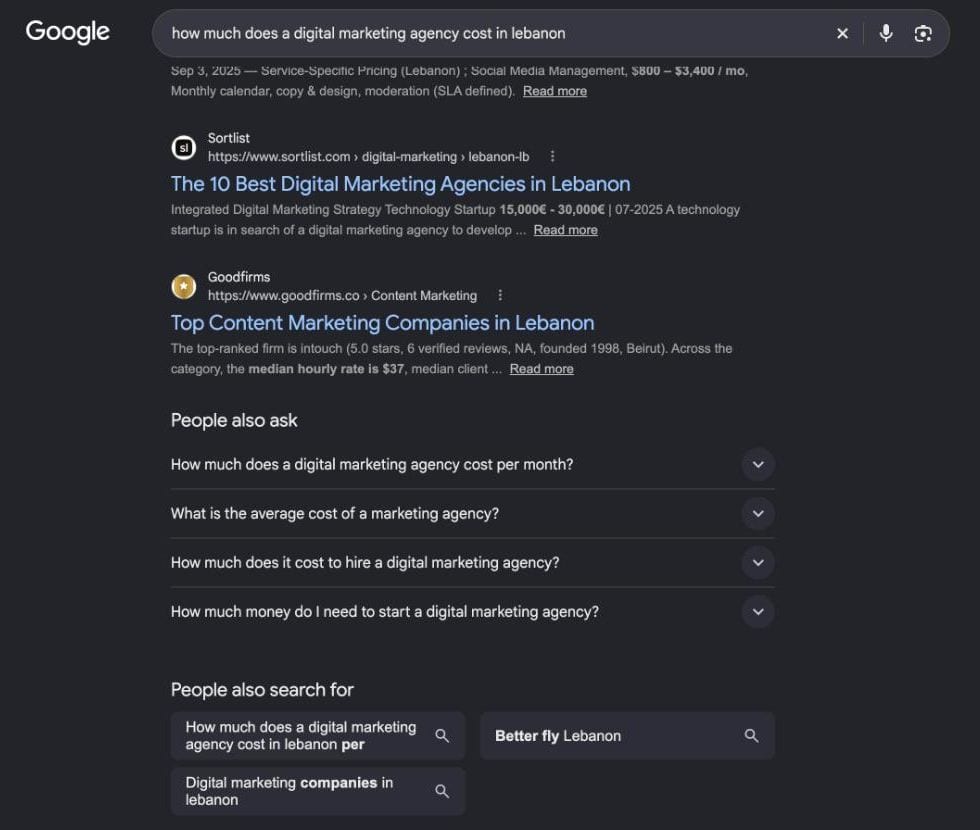Screen dimensions: 980x830
Task: Open Sortlist result three-dot options
Action: [x=552, y=156]
